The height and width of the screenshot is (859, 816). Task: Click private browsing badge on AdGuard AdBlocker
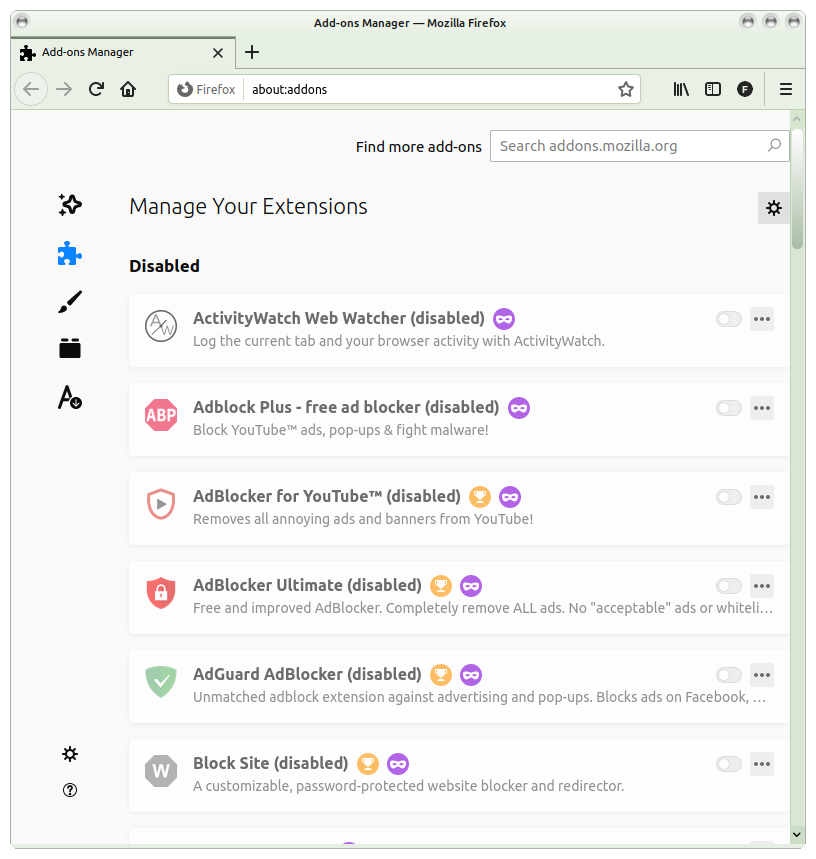click(x=471, y=675)
